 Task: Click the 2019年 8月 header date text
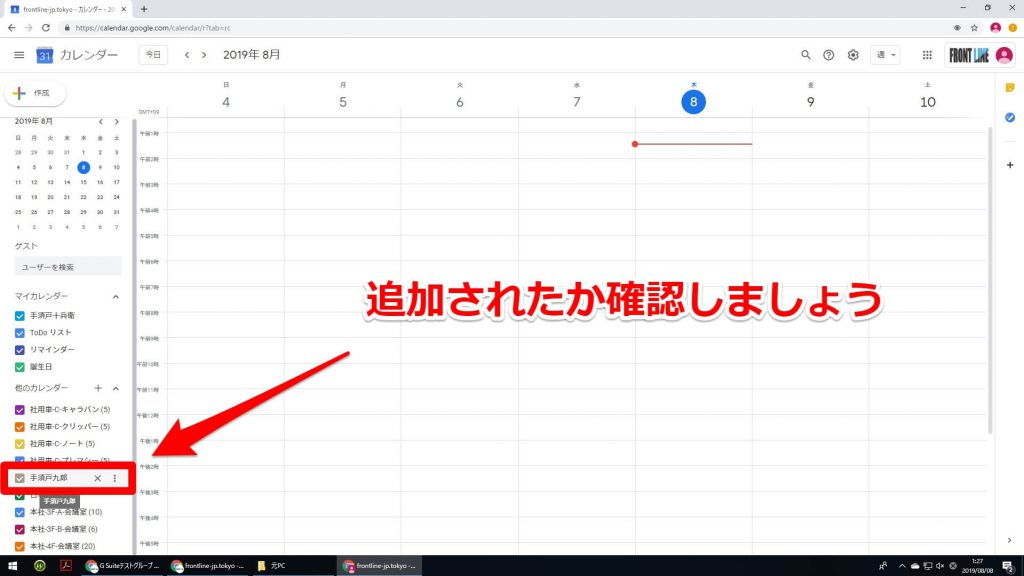251,55
